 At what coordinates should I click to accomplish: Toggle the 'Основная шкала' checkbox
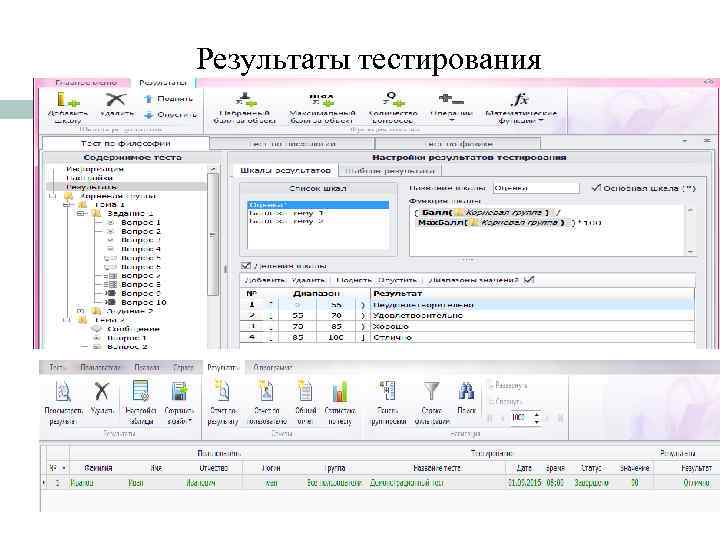(596, 188)
